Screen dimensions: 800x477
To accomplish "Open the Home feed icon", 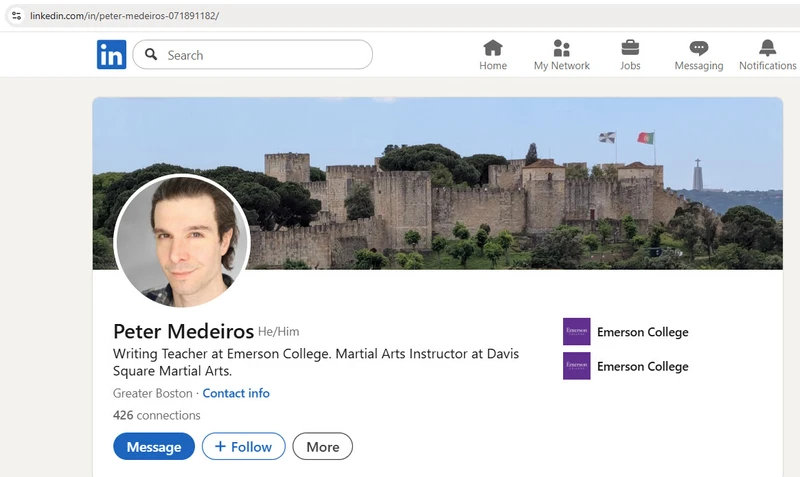I will tap(493, 48).
